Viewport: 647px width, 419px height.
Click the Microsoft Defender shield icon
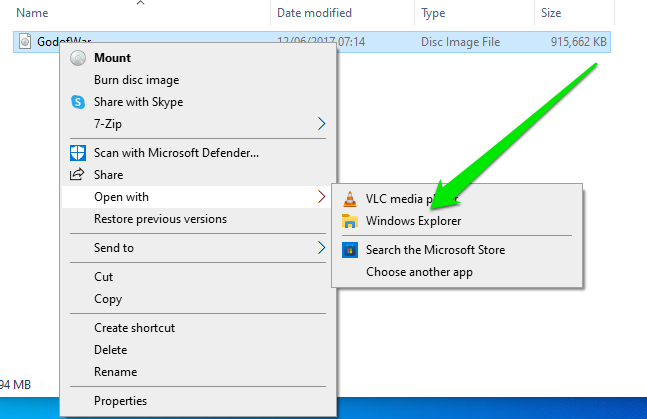click(x=78, y=153)
